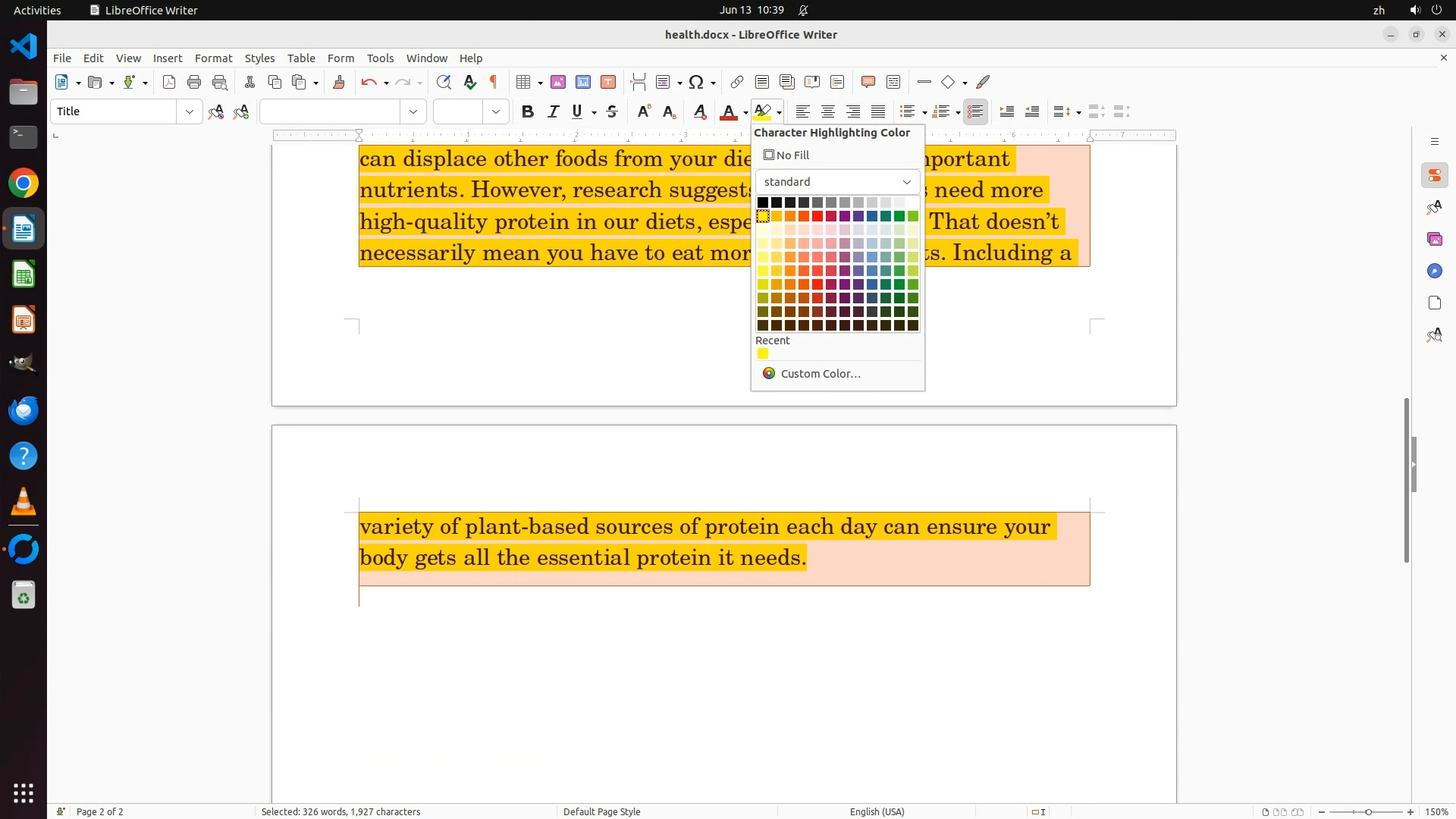Click the Insert Hyperlink icon
Viewport: 1456px width, 819px height.
click(736, 83)
